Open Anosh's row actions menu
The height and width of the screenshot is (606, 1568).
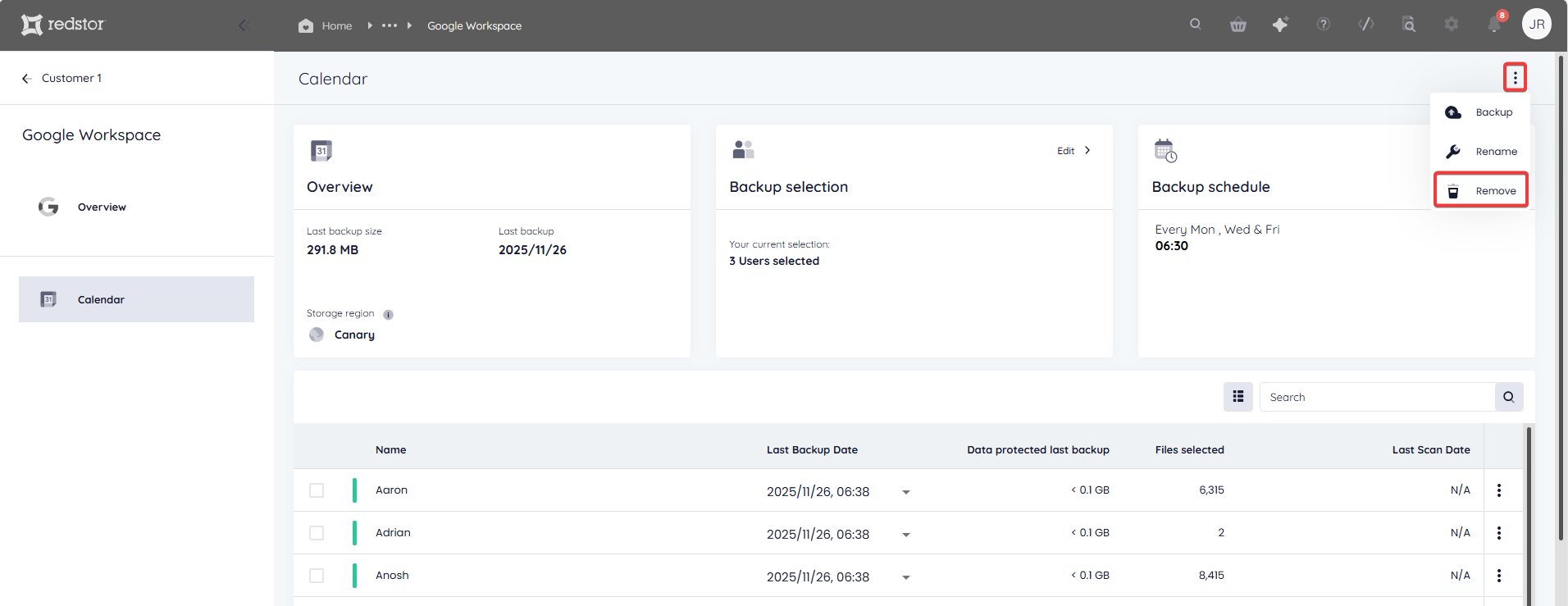point(1499,576)
